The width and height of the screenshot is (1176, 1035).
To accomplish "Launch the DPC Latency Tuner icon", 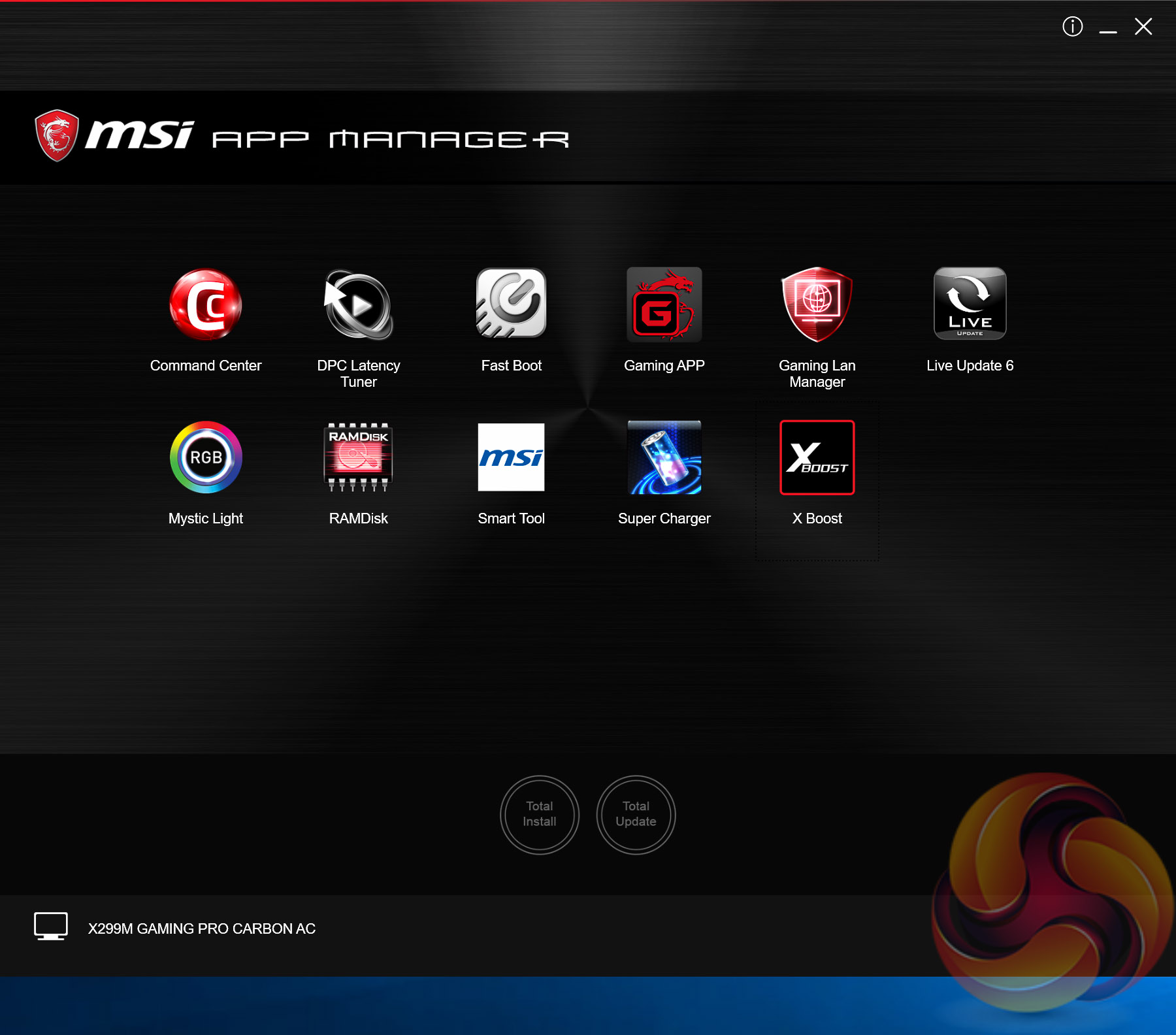I will (x=359, y=304).
